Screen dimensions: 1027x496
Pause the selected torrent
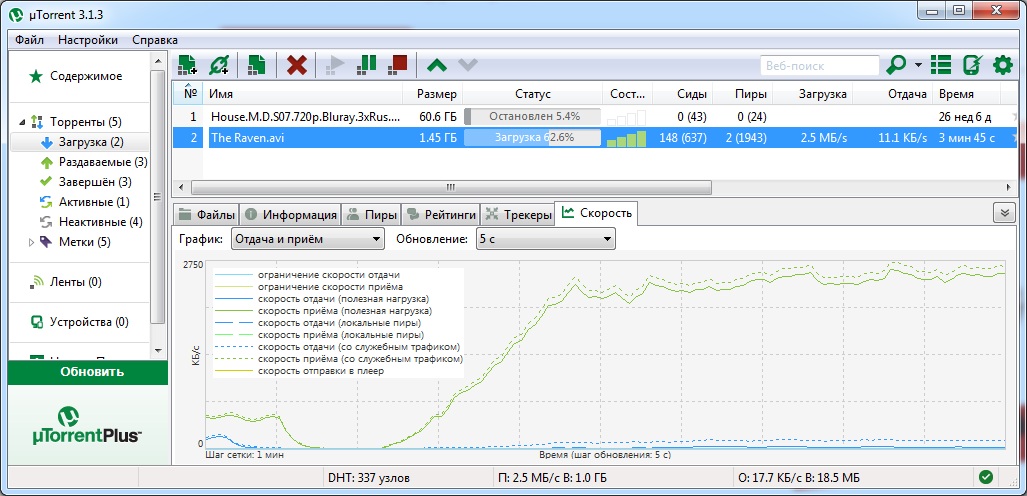click(x=367, y=66)
